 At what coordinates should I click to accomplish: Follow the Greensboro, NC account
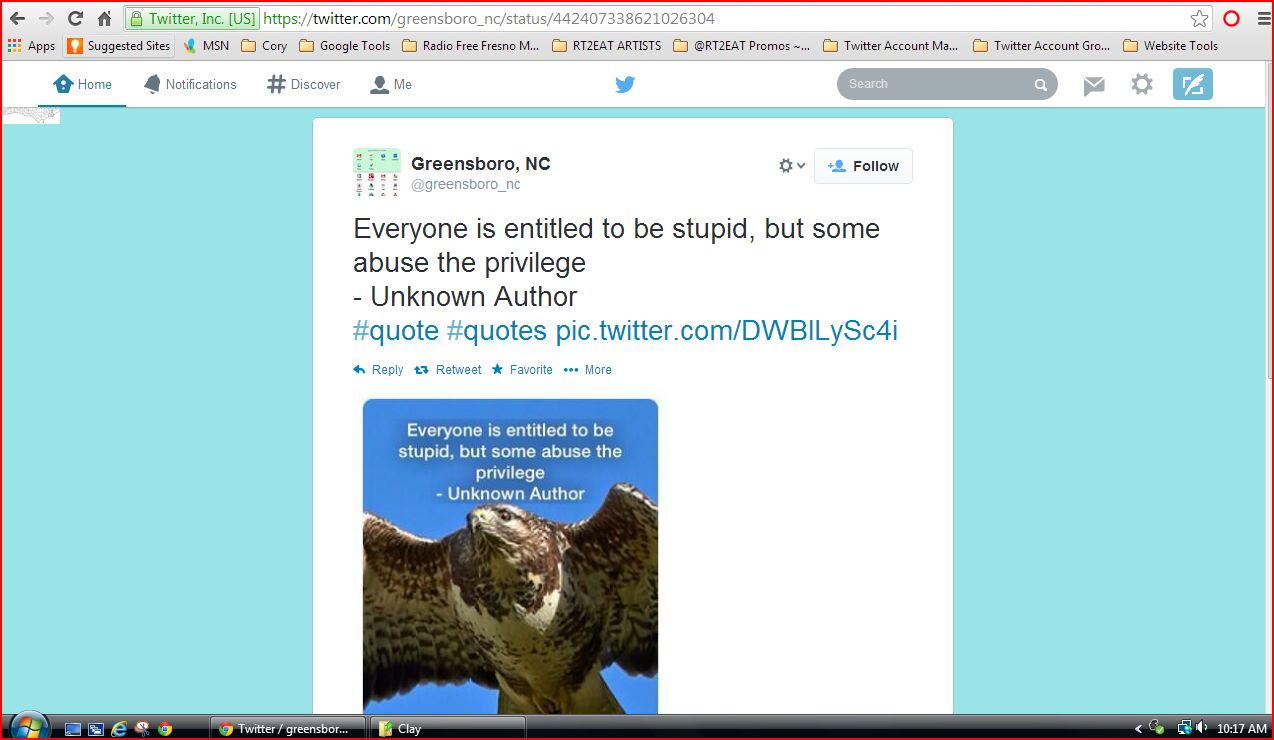(863, 166)
